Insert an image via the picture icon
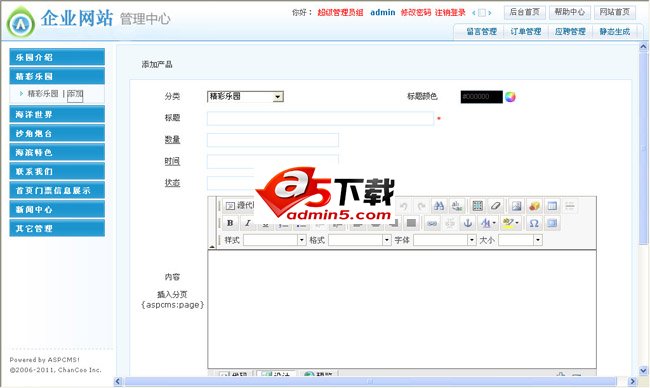This screenshot has height=388, width=650. 517,206
